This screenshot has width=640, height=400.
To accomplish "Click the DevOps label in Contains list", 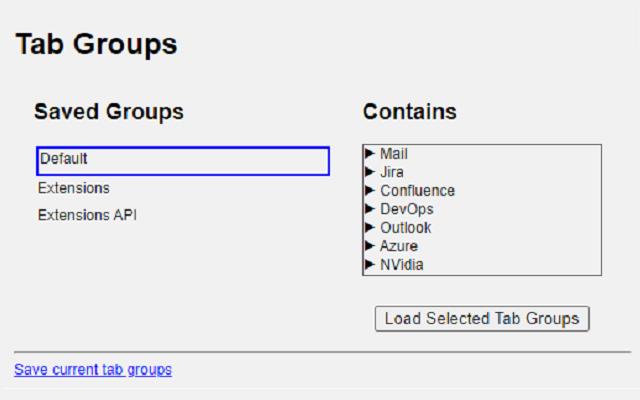I will tap(406, 209).
